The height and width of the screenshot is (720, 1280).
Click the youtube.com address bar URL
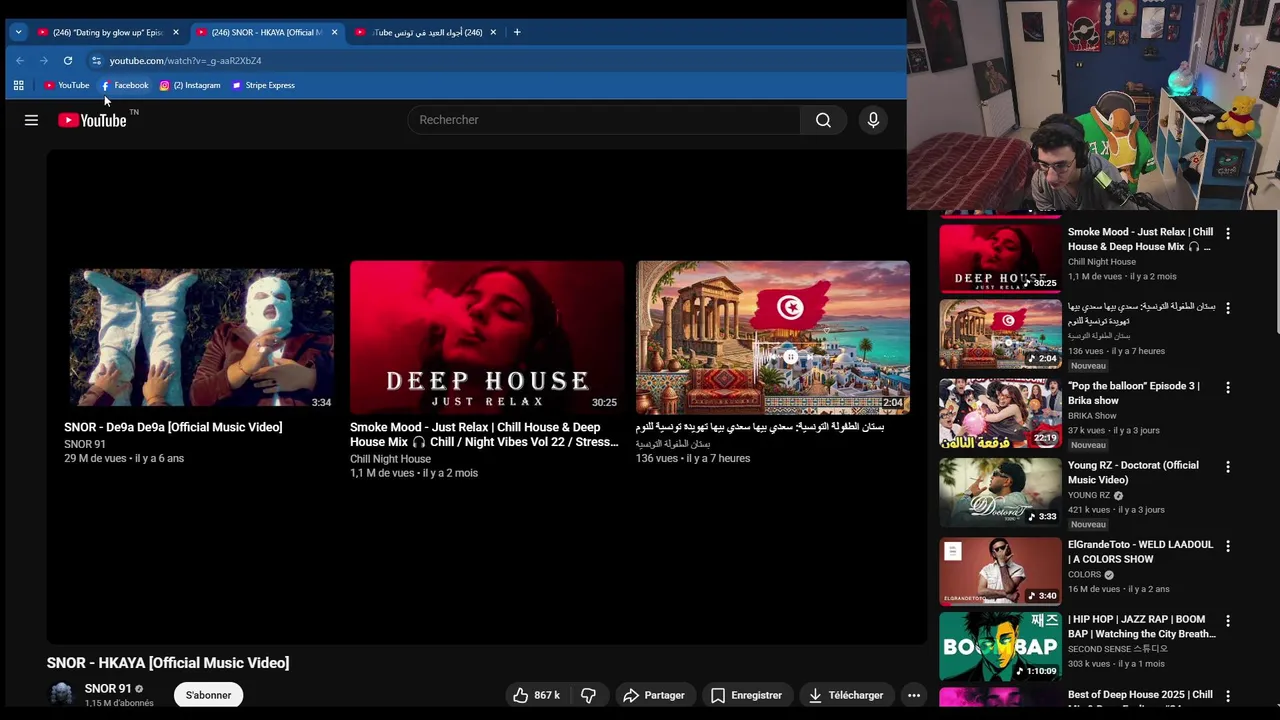tap(185, 61)
